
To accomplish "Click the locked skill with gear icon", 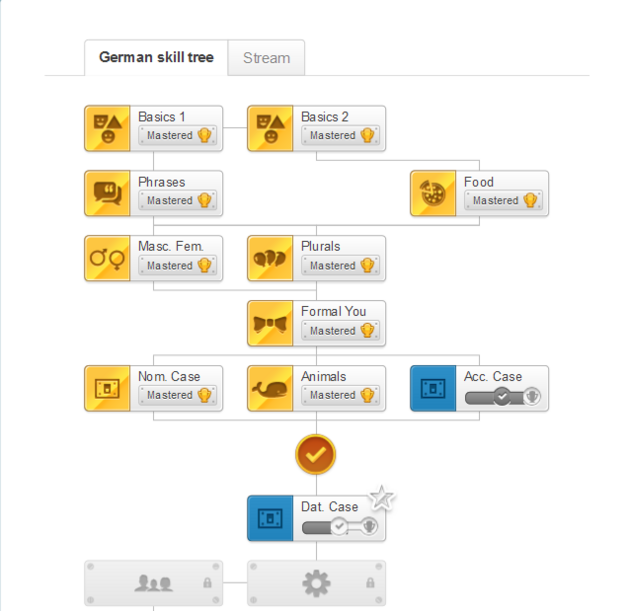I will [316, 582].
